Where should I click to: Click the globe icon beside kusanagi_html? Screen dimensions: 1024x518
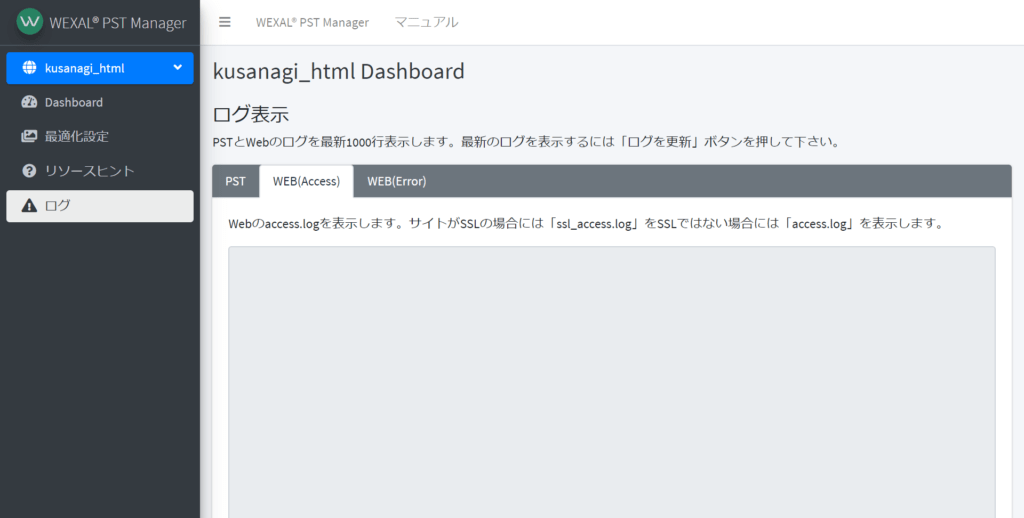click(29, 68)
